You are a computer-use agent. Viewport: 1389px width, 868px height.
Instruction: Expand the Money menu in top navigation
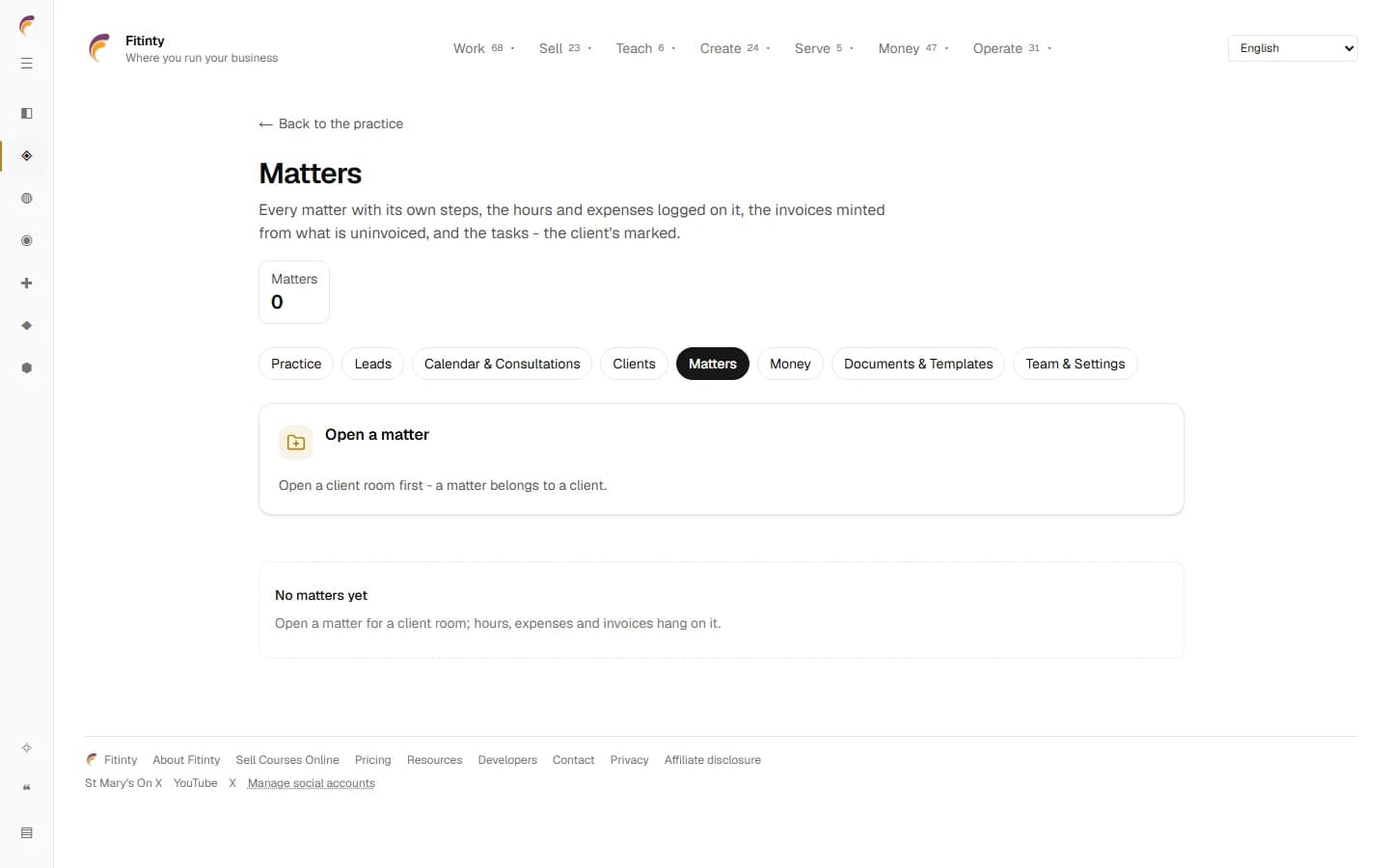(x=913, y=48)
